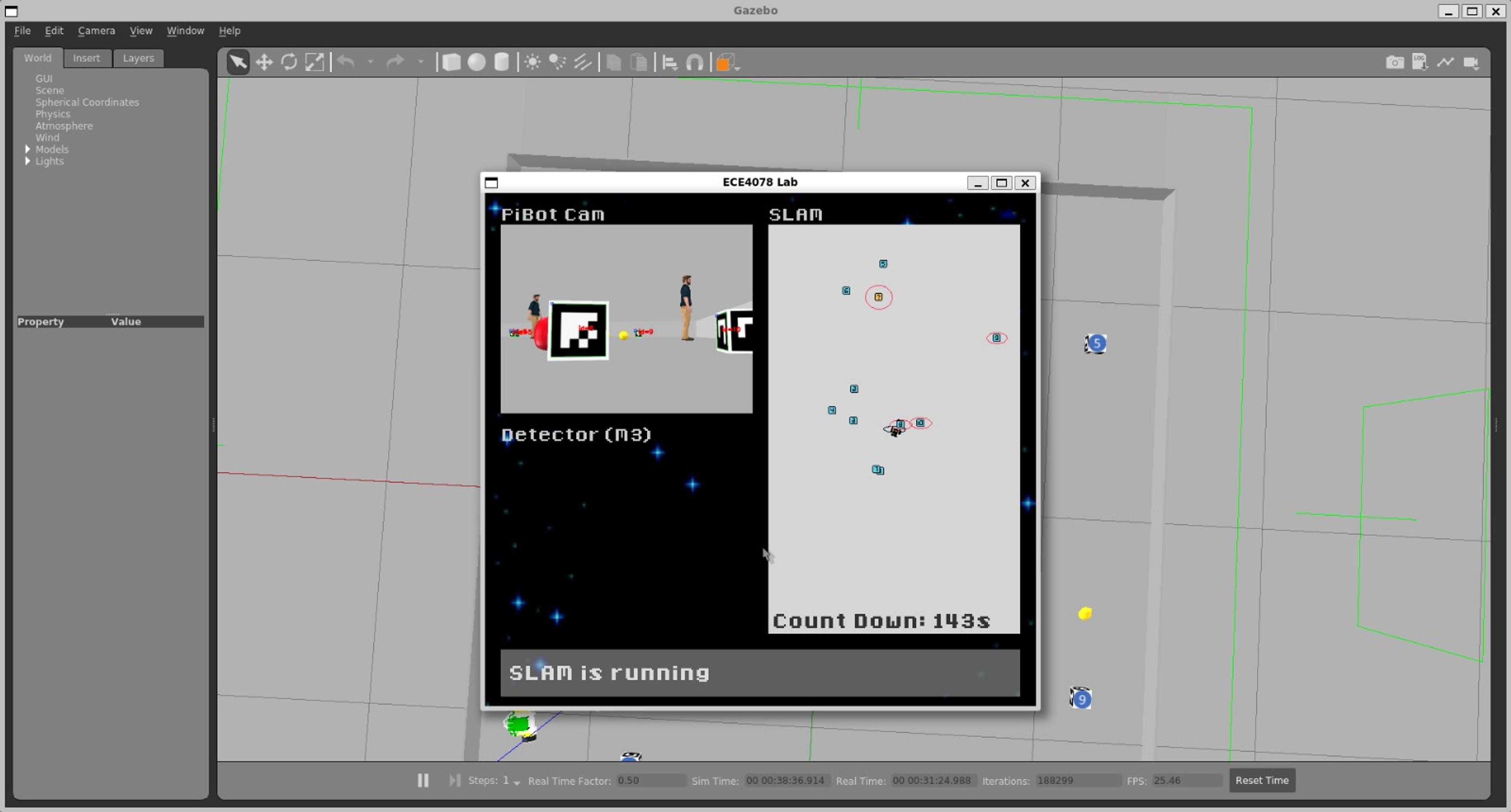Open the orange cube view angle dropdown

728,63
